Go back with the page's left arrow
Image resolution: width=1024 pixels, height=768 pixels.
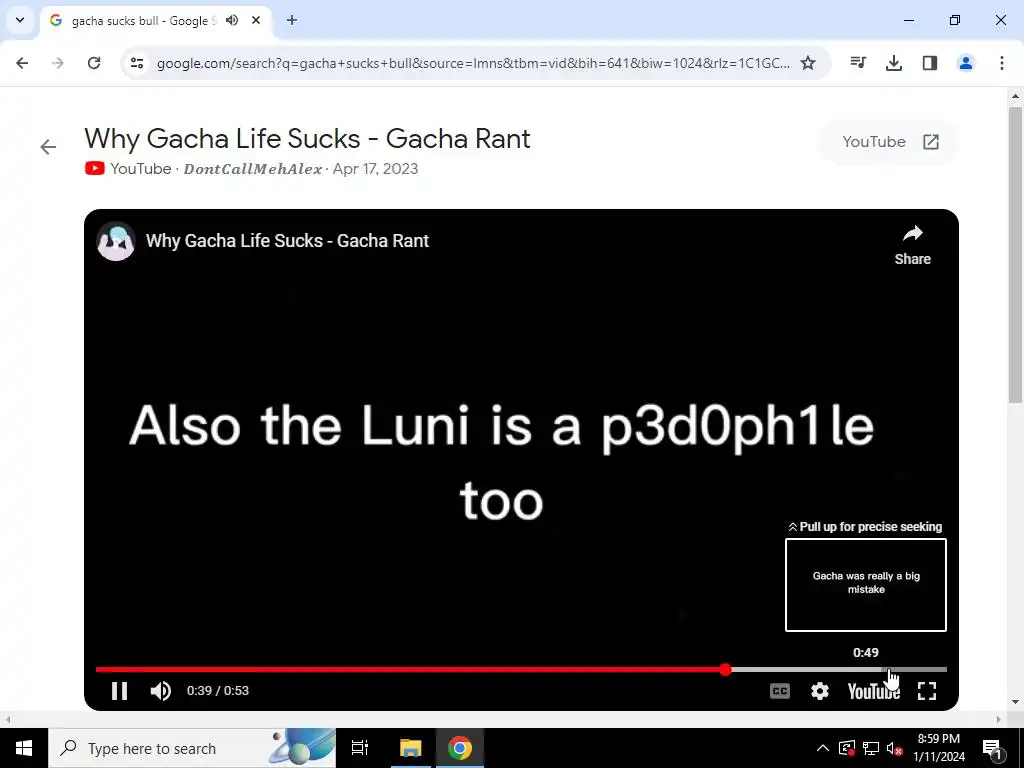(48, 147)
